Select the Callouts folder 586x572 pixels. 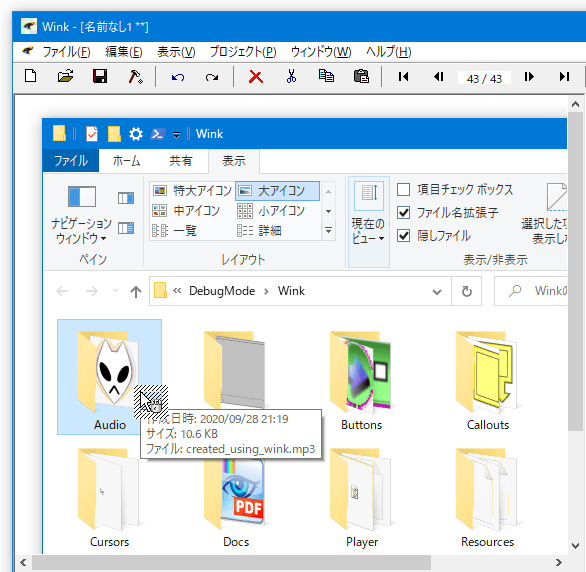pos(488,380)
